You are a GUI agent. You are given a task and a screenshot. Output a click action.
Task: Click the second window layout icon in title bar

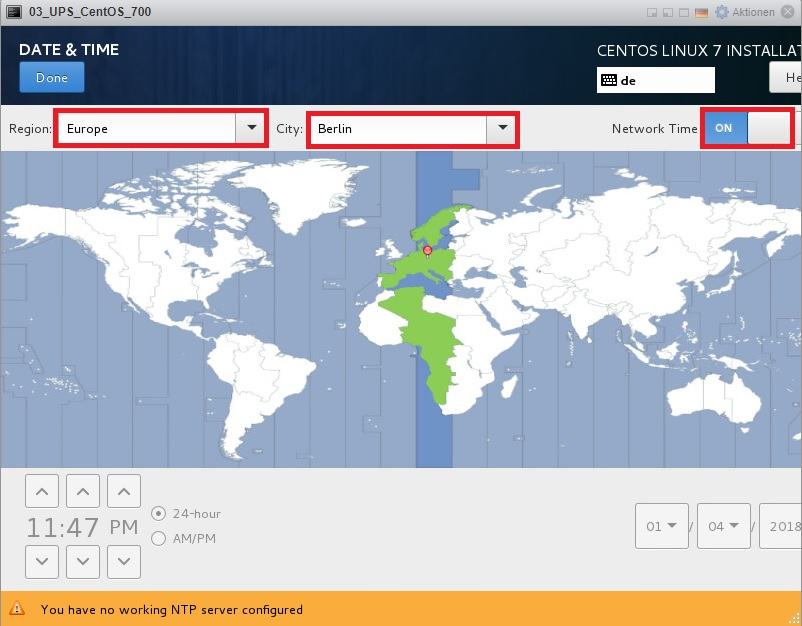667,13
